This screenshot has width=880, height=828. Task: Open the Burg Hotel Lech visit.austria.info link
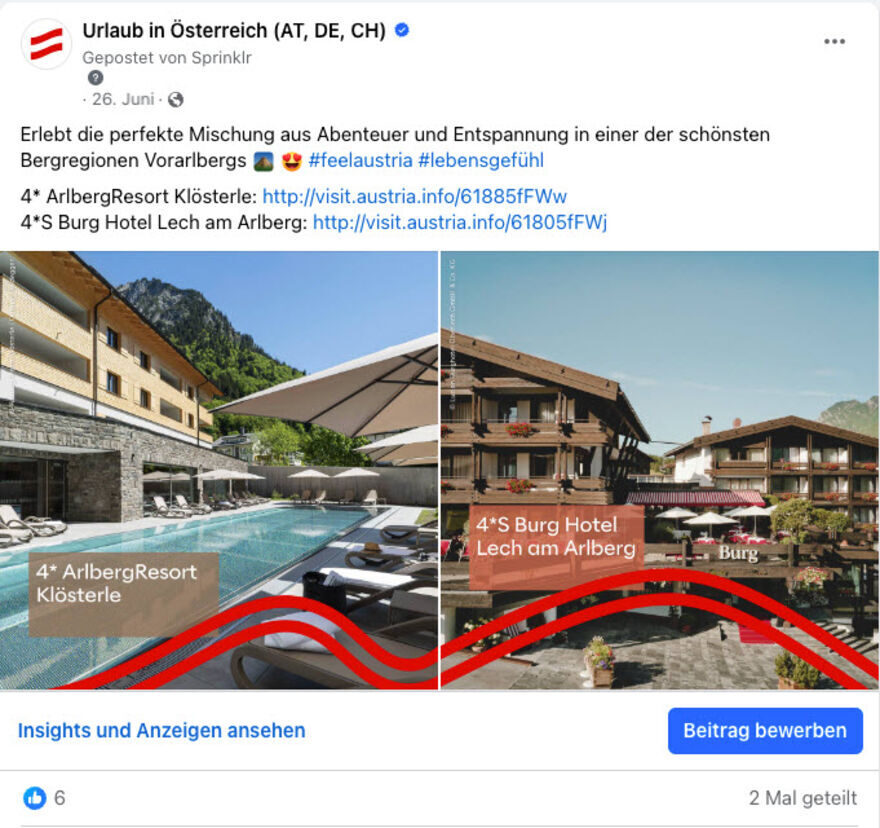(x=460, y=222)
